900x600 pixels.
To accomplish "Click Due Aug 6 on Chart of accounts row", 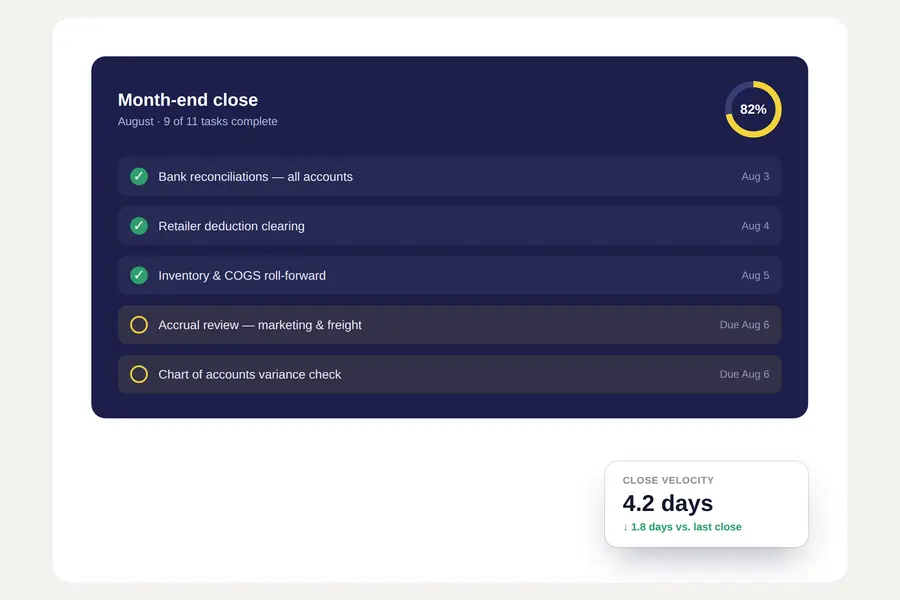I will click(x=744, y=374).
